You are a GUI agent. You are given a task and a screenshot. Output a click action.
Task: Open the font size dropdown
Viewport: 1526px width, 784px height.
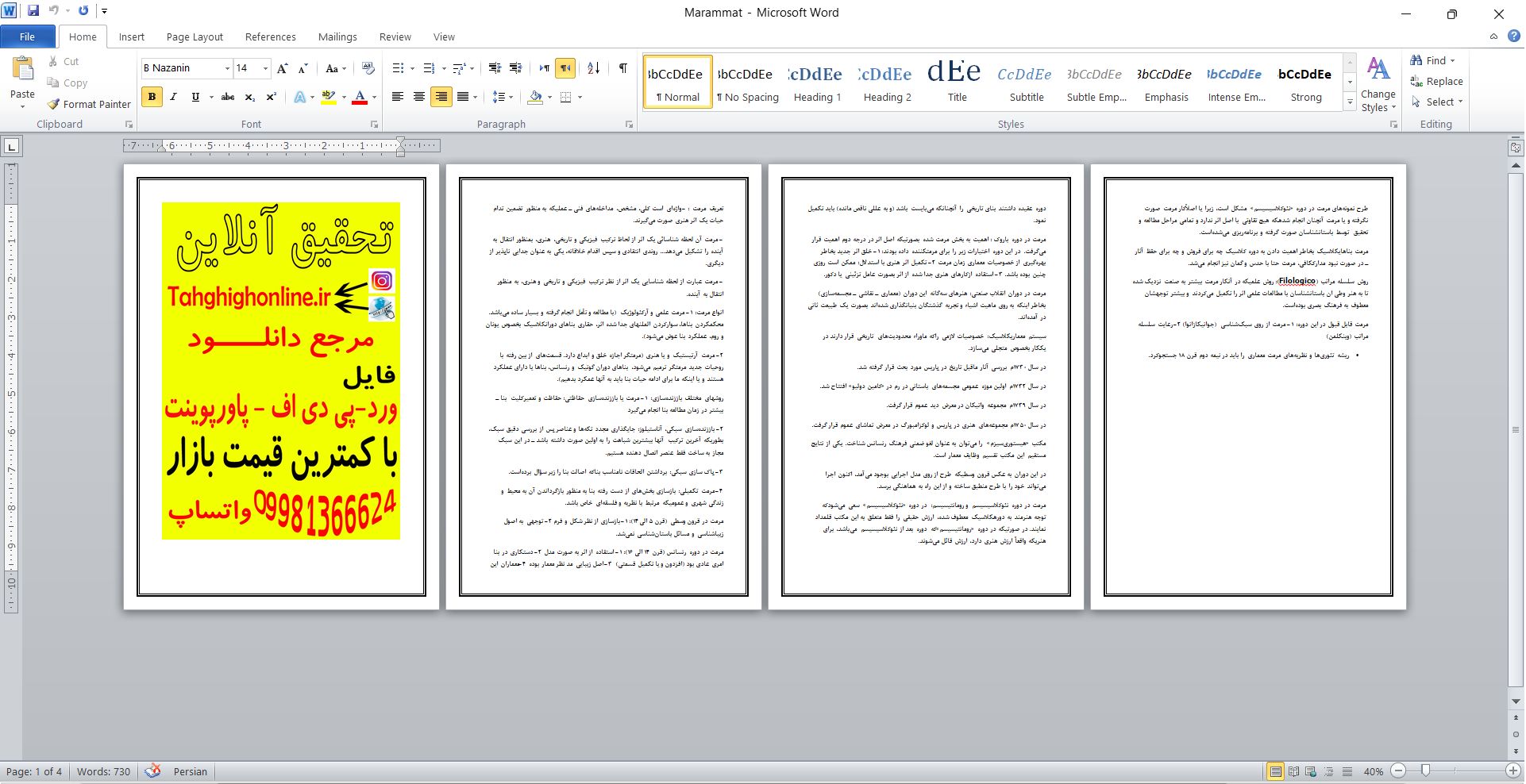pos(265,68)
